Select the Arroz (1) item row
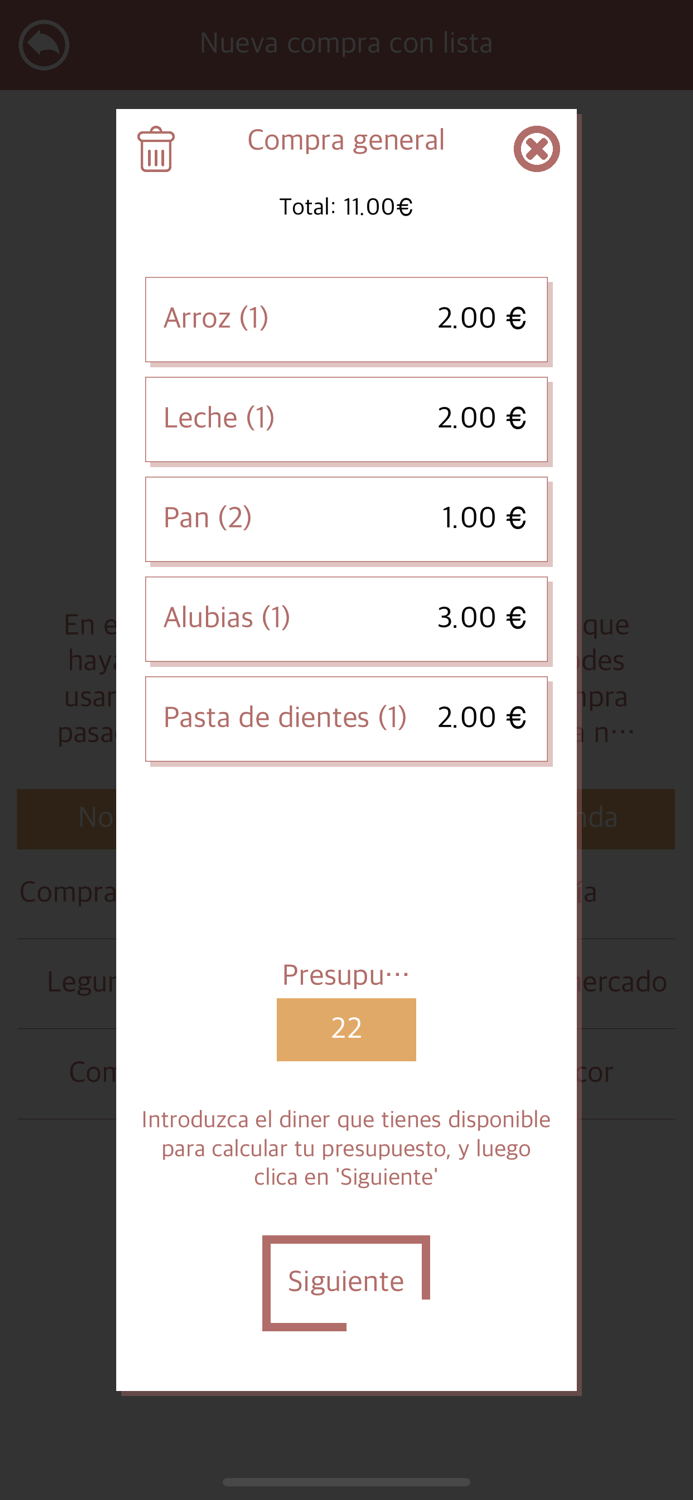This screenshot has height=1500, width=693. [346, 318]
